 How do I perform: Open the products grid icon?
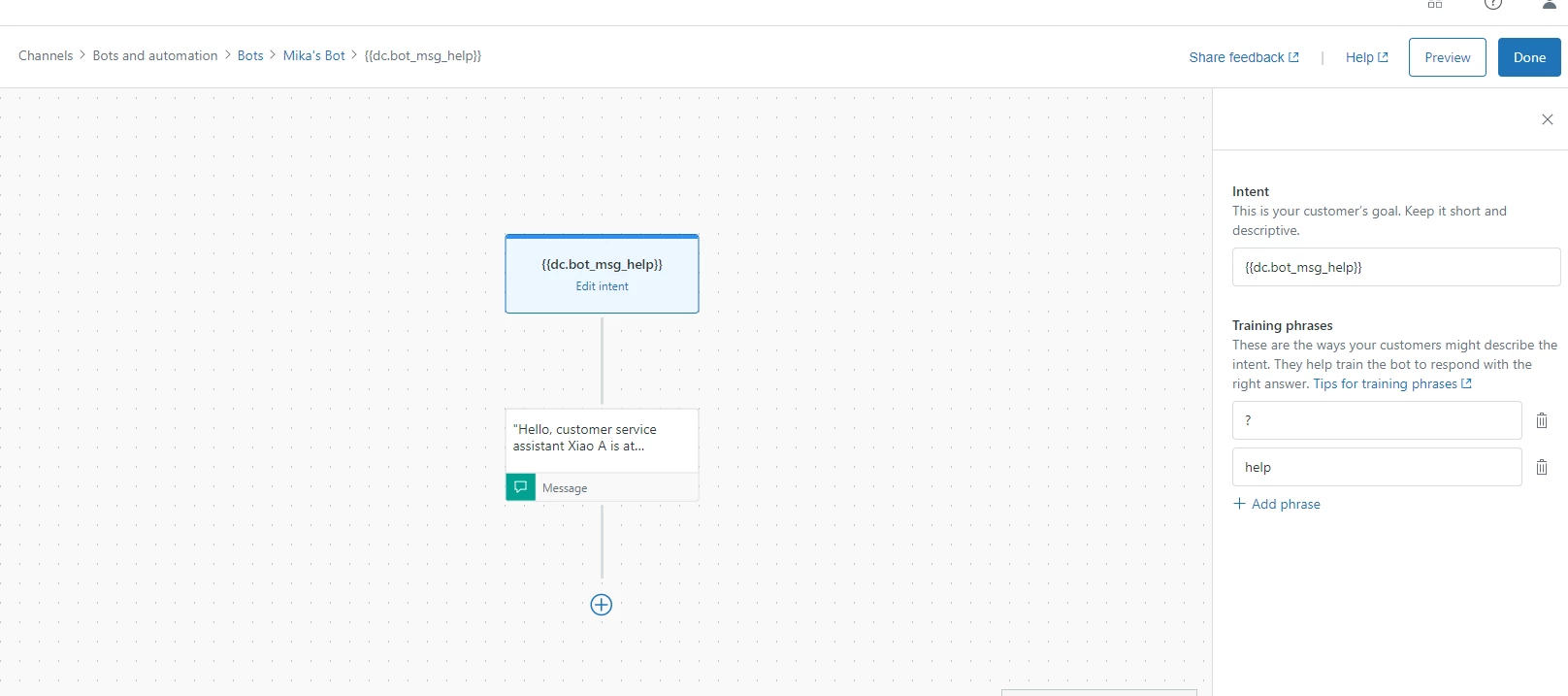click(x=1435, y=4)
